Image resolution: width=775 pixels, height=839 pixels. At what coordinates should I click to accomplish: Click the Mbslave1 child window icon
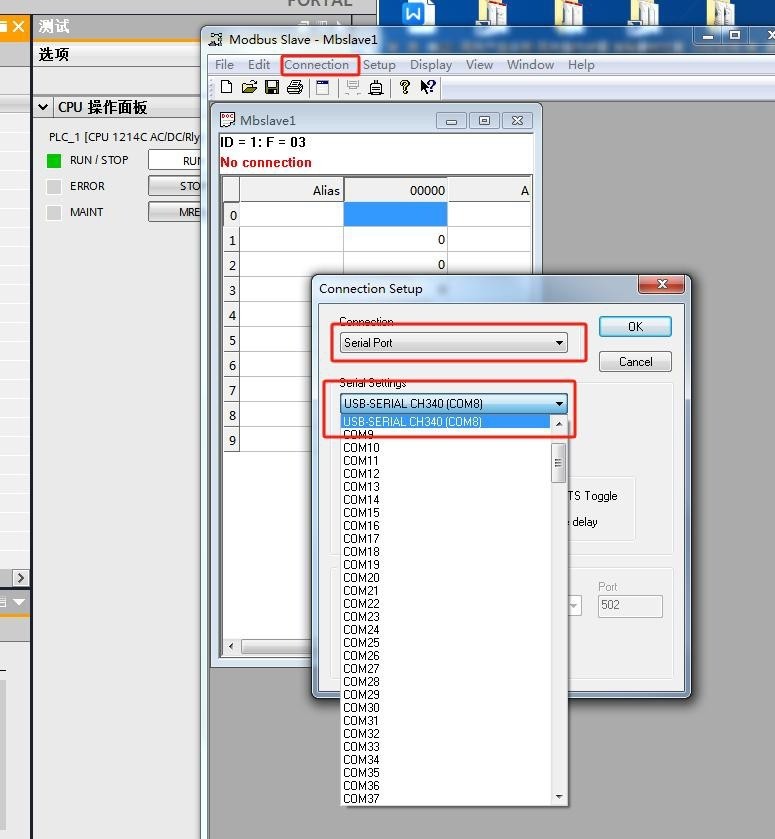tap(227, 120)
